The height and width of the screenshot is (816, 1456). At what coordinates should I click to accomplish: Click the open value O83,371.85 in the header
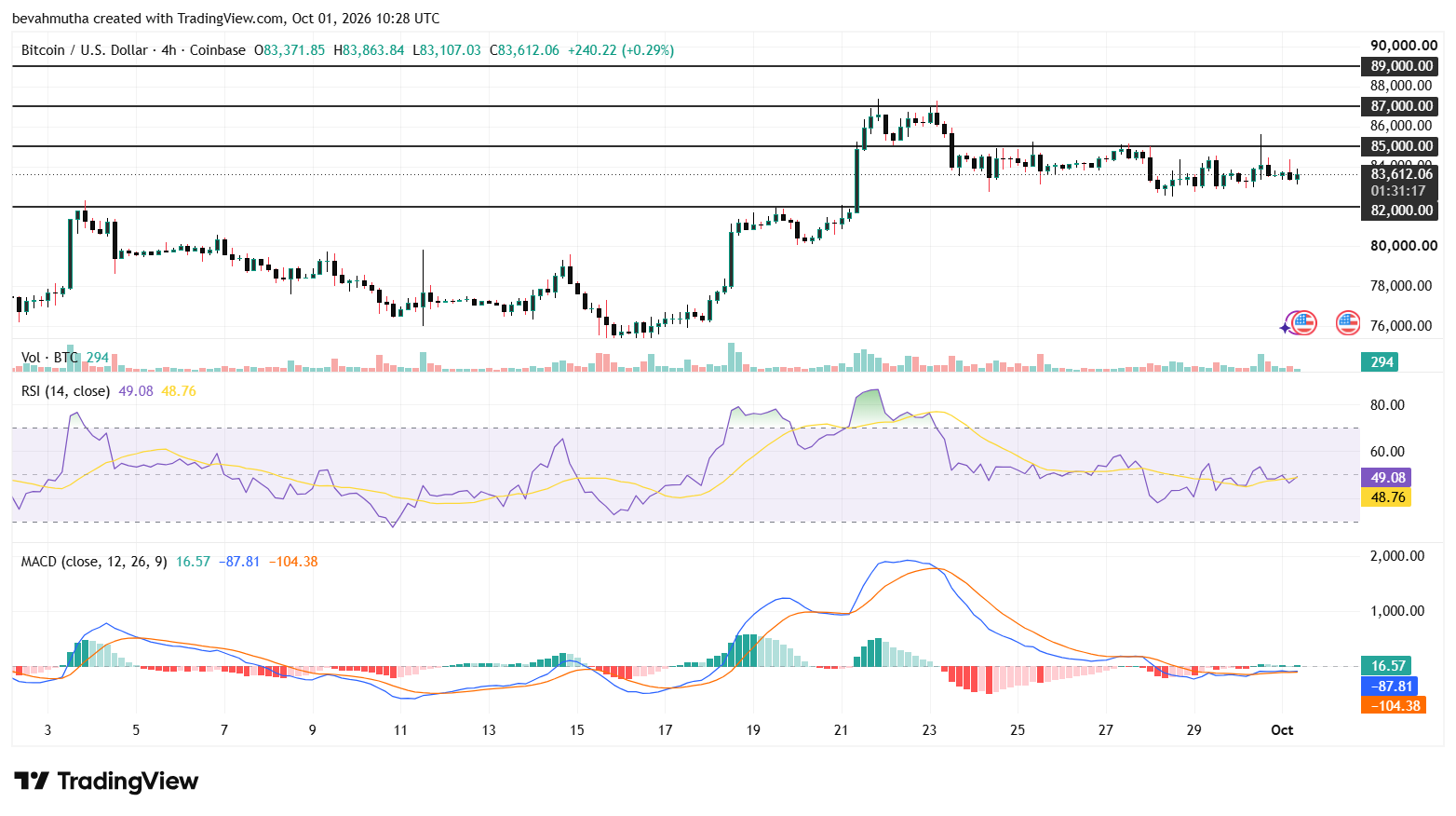(290, 50)
